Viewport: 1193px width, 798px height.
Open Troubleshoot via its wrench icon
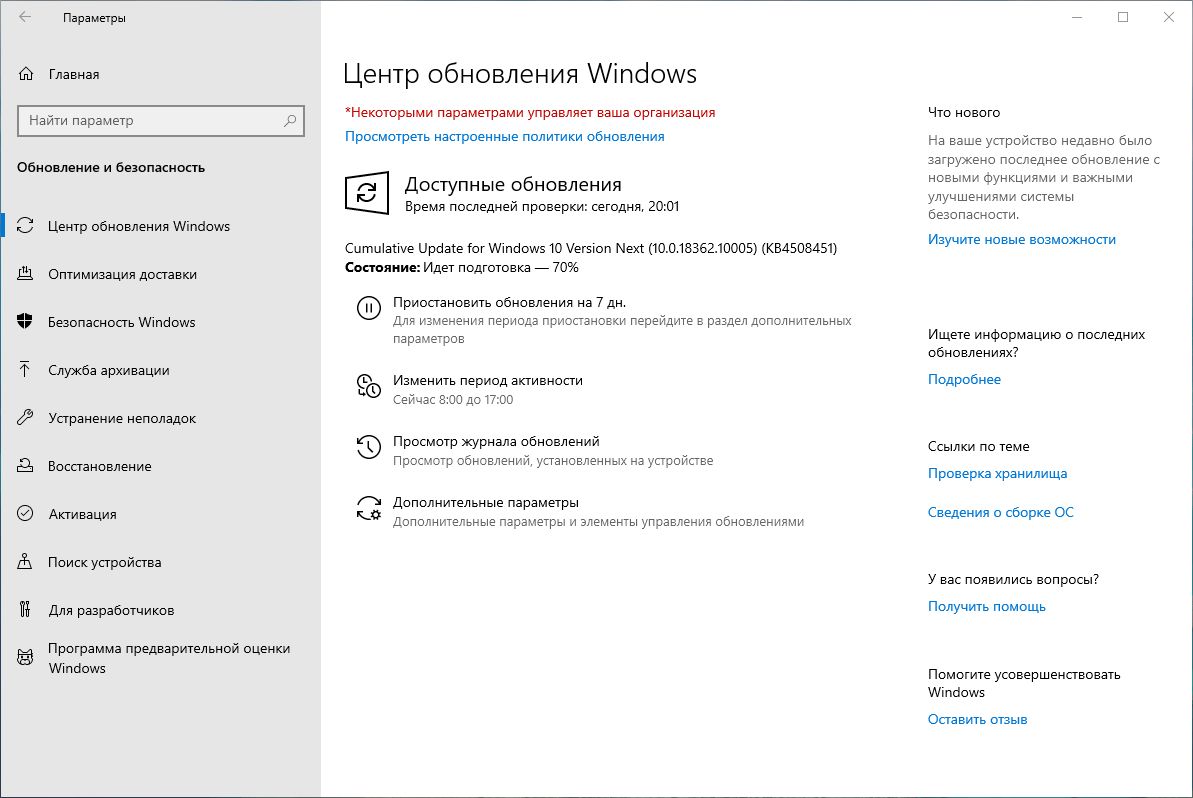point(25,418)
